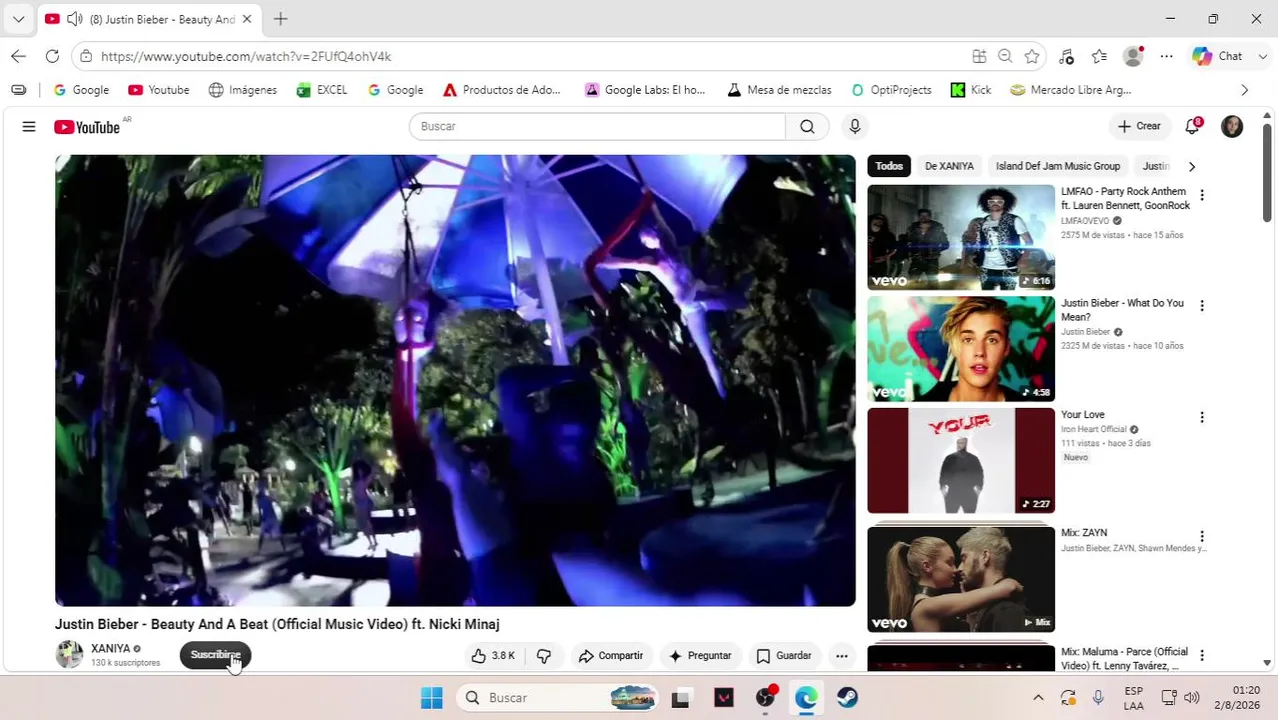Open Edge settings and more ellipsis
The image size is (1278, 720).
point(1166,57)
